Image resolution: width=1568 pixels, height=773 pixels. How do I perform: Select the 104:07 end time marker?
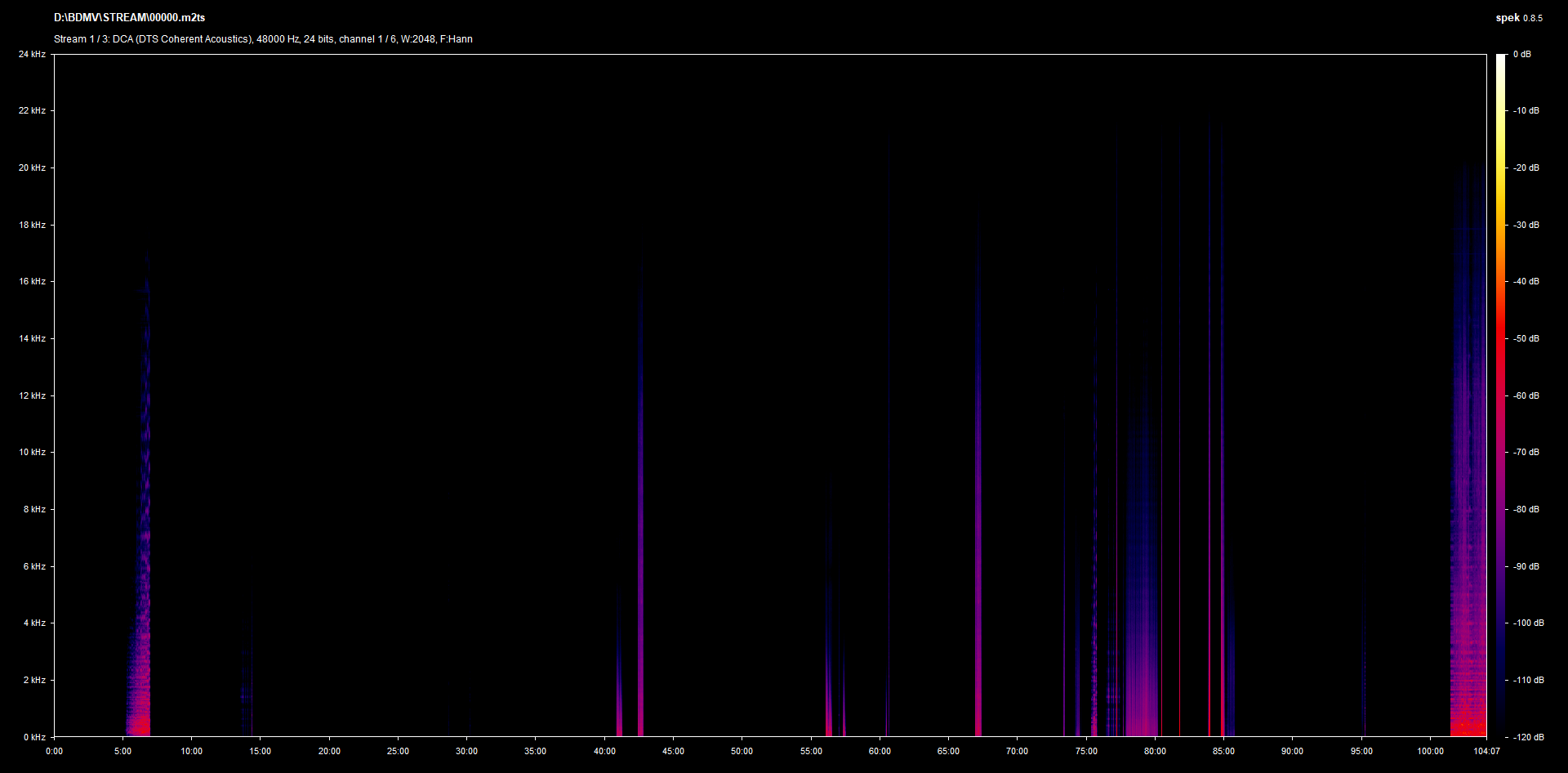(1486, 751)
